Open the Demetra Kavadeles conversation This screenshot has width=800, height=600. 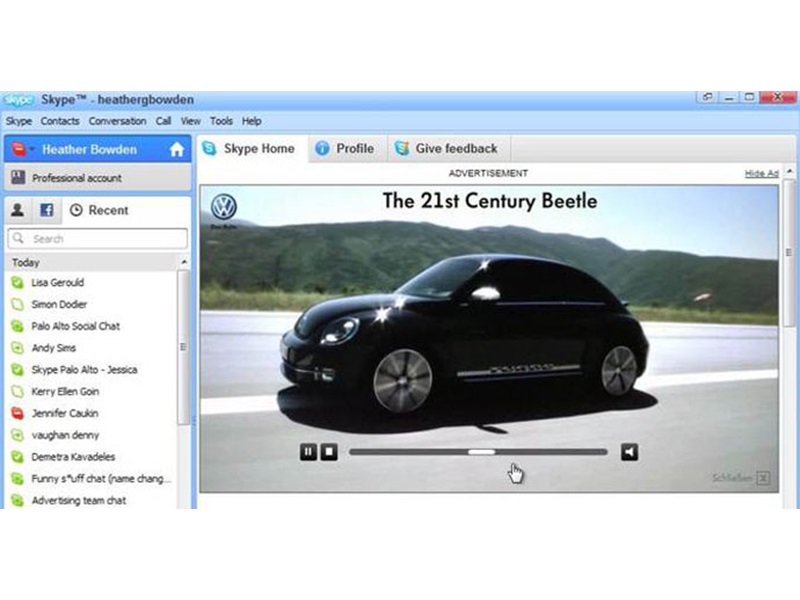[92, 457]
